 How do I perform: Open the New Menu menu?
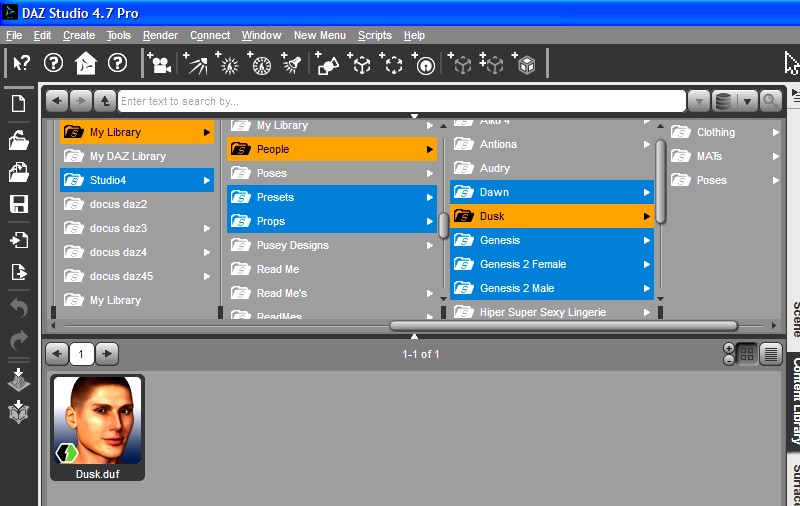pos(319,35)
